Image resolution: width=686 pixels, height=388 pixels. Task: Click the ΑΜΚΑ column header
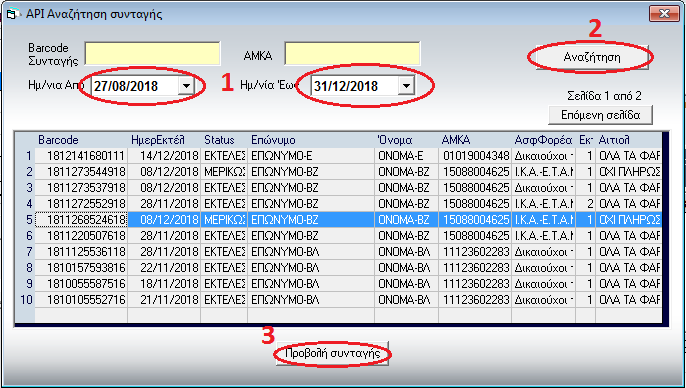[475, 140]
